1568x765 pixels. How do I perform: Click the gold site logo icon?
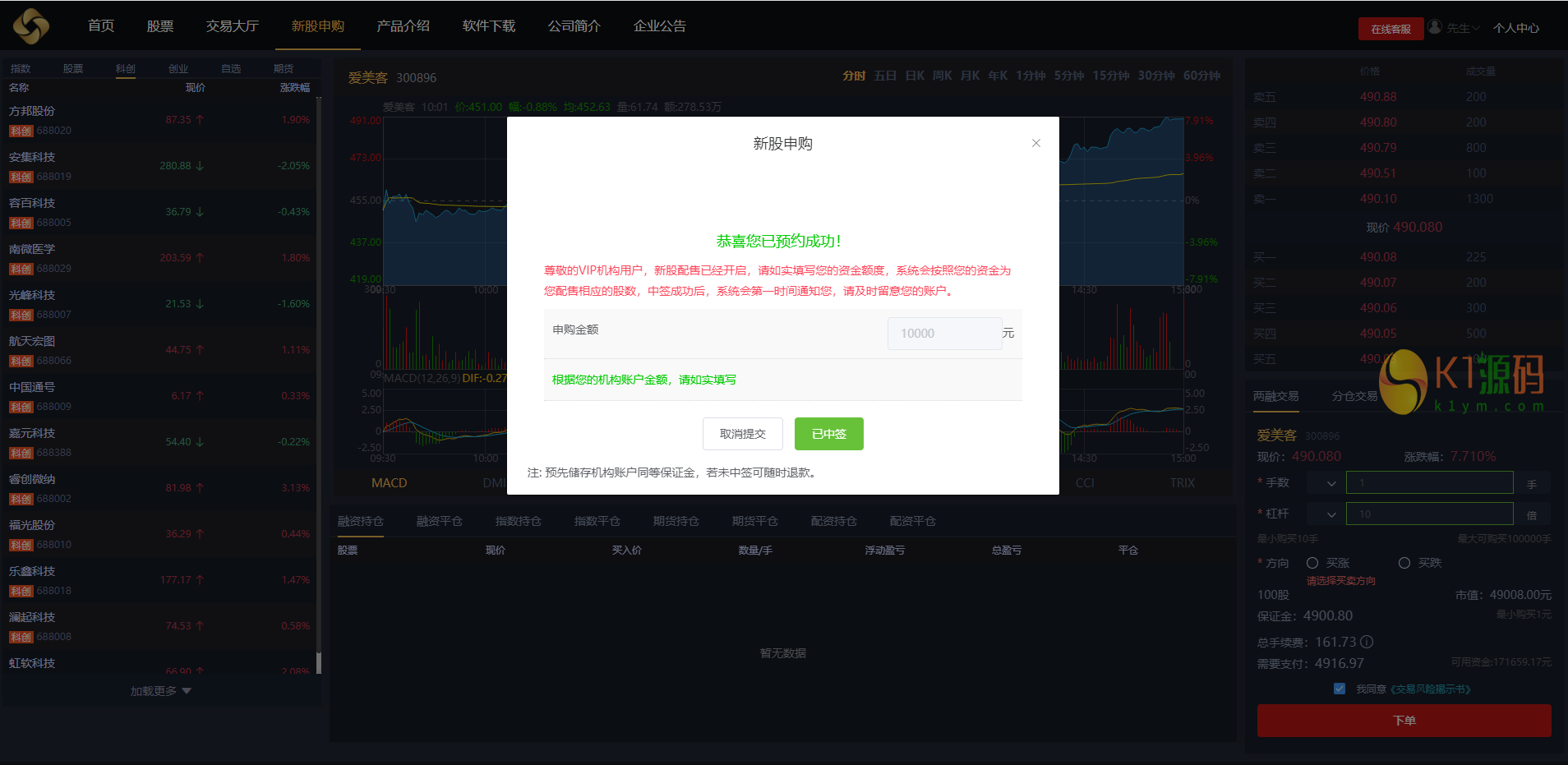tap(31, 26)
